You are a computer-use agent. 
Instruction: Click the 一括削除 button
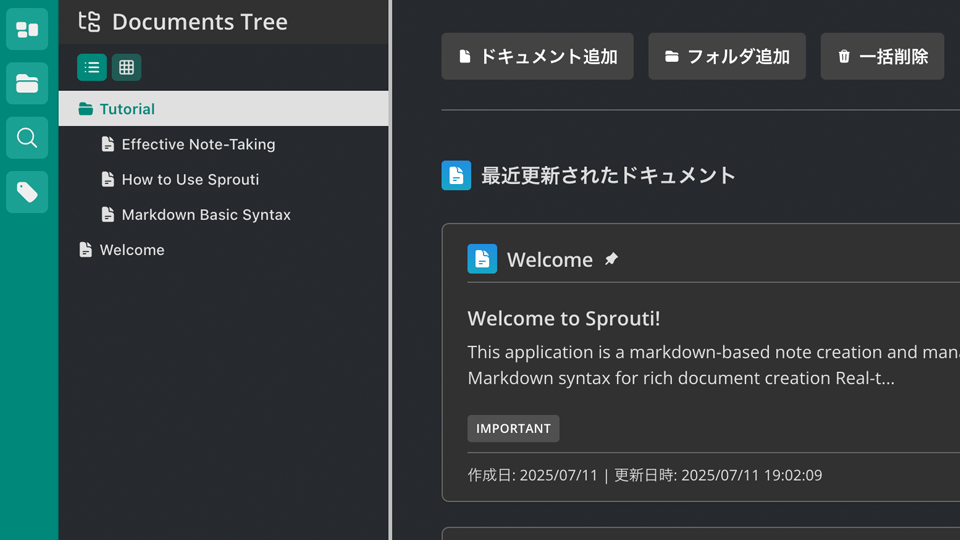(882, 56)
